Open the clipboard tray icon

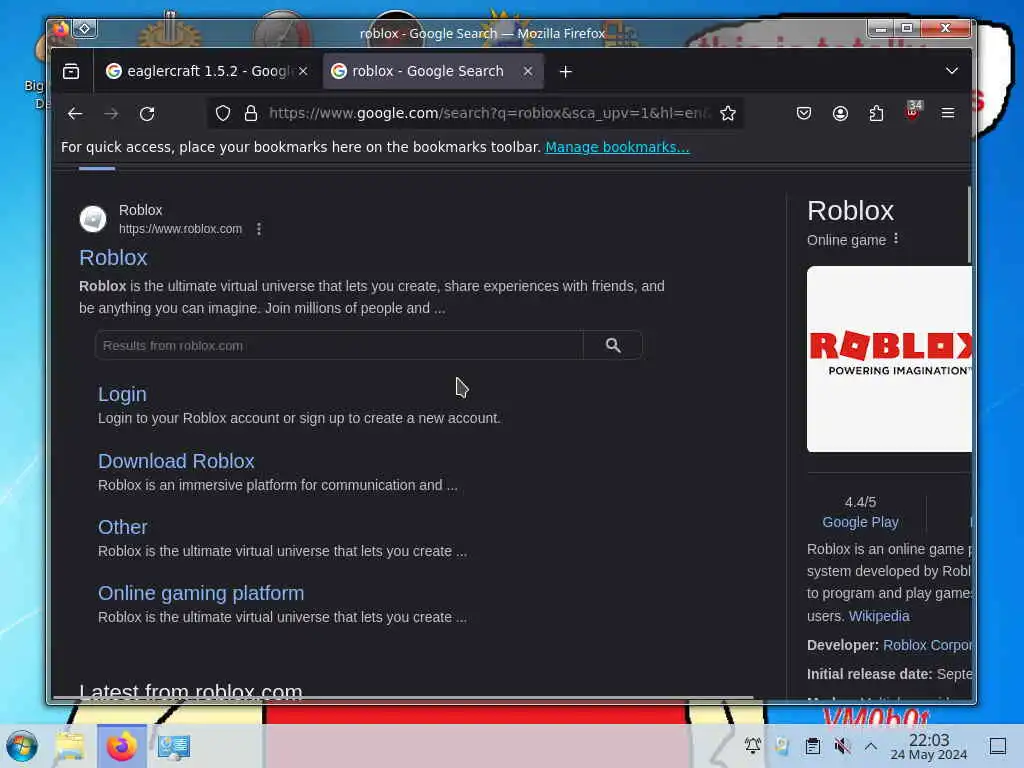[x=812, y=746]
